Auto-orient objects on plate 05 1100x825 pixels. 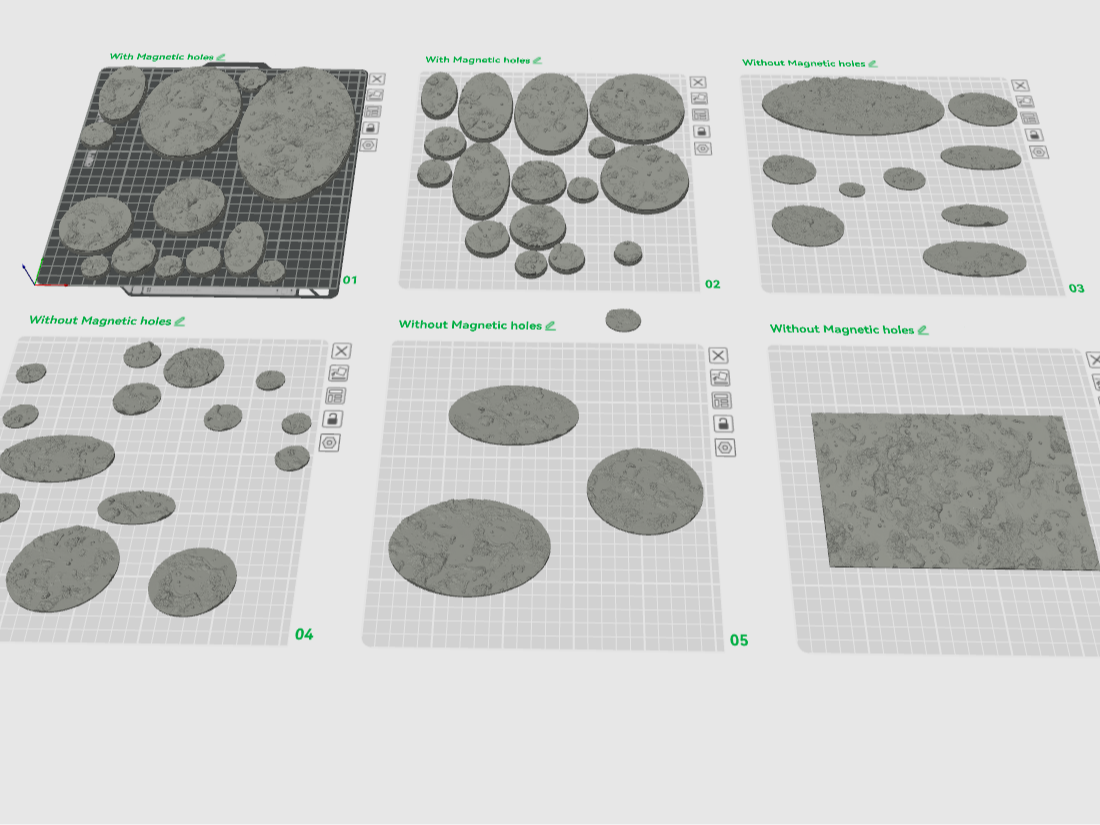(x=720, y=378)
